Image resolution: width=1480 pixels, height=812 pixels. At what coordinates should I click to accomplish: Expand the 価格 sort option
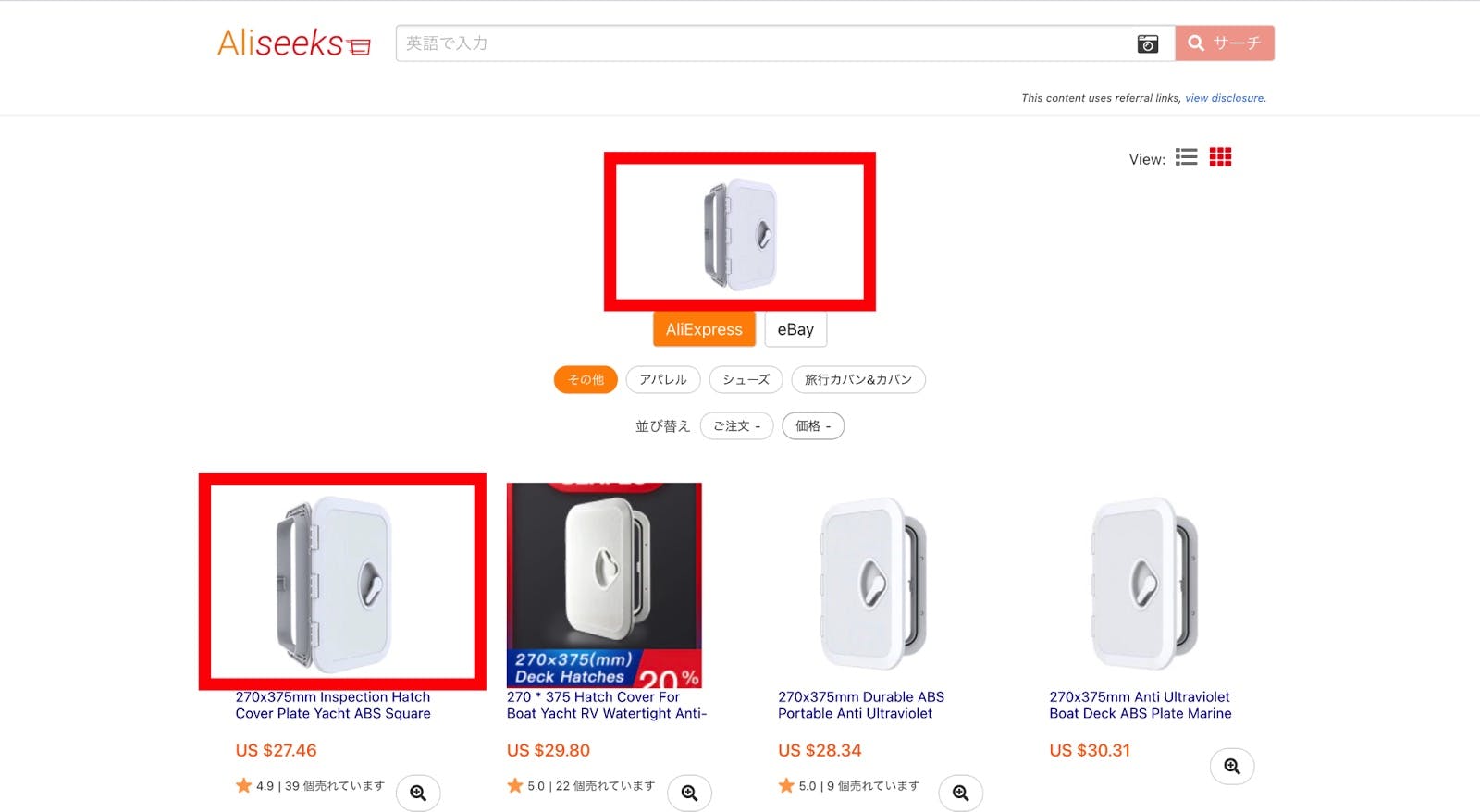[813, 426]
